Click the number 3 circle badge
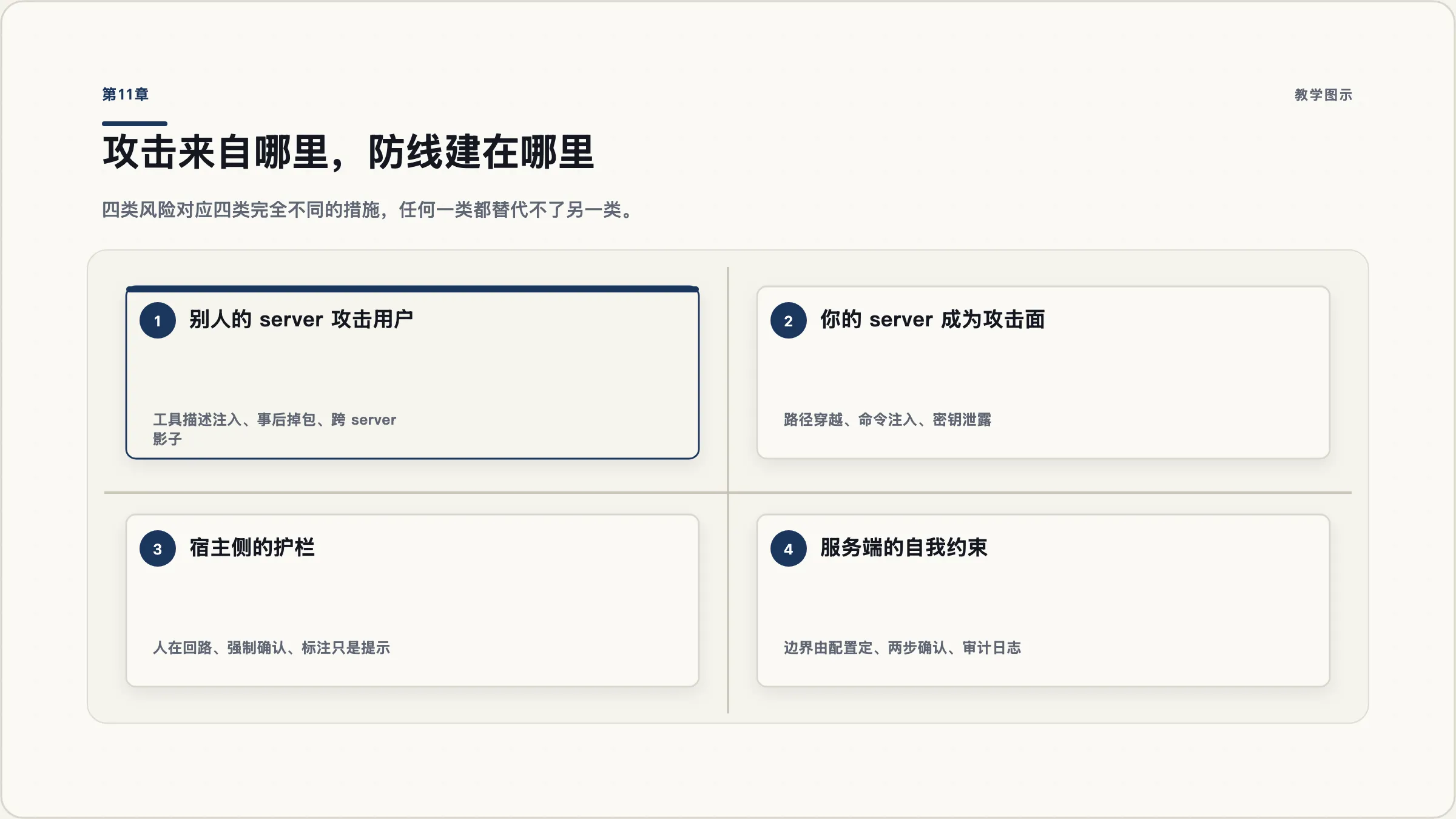1456x819 pixels. point(158,548)
